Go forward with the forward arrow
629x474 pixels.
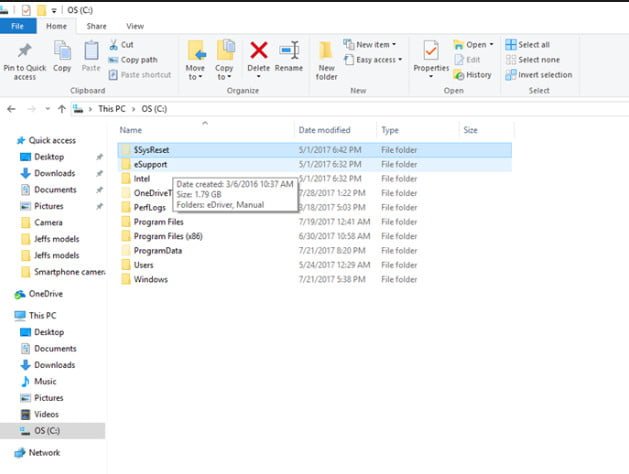(x=32, y=109)
